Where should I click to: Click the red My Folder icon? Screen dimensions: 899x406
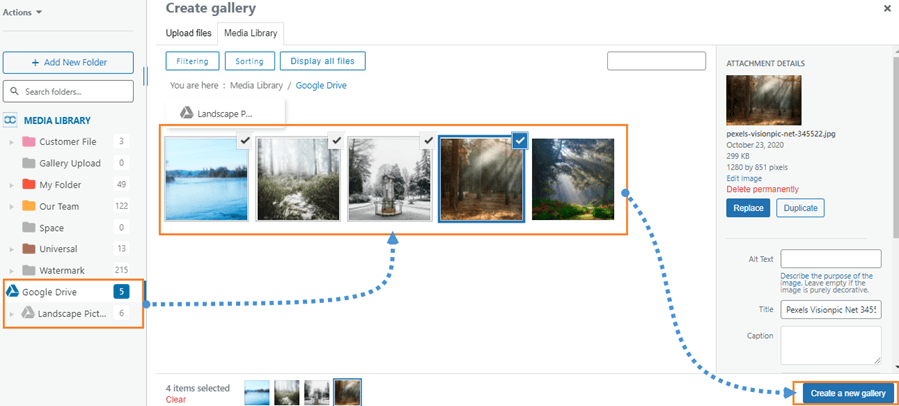click(29, 185)
